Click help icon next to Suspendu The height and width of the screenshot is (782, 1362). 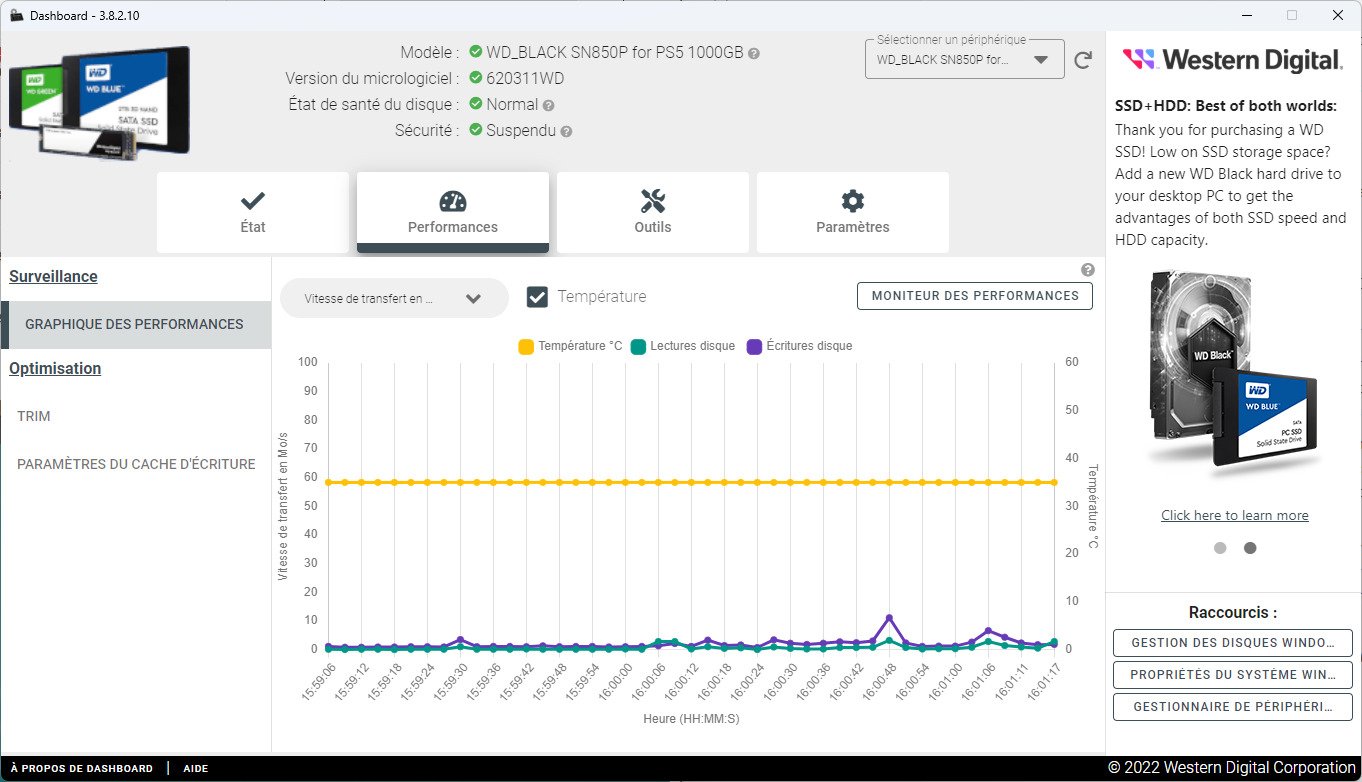click(x=566, y=131)
